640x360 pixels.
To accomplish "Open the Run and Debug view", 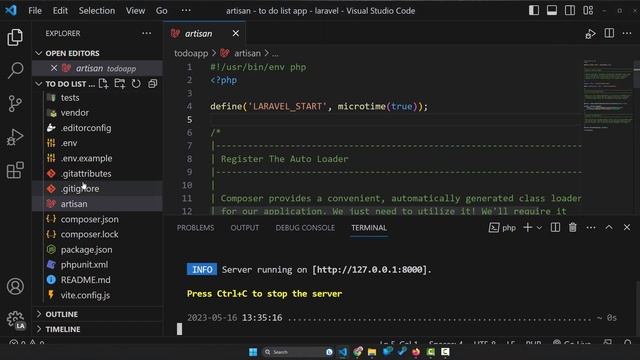I will (15, 137).
